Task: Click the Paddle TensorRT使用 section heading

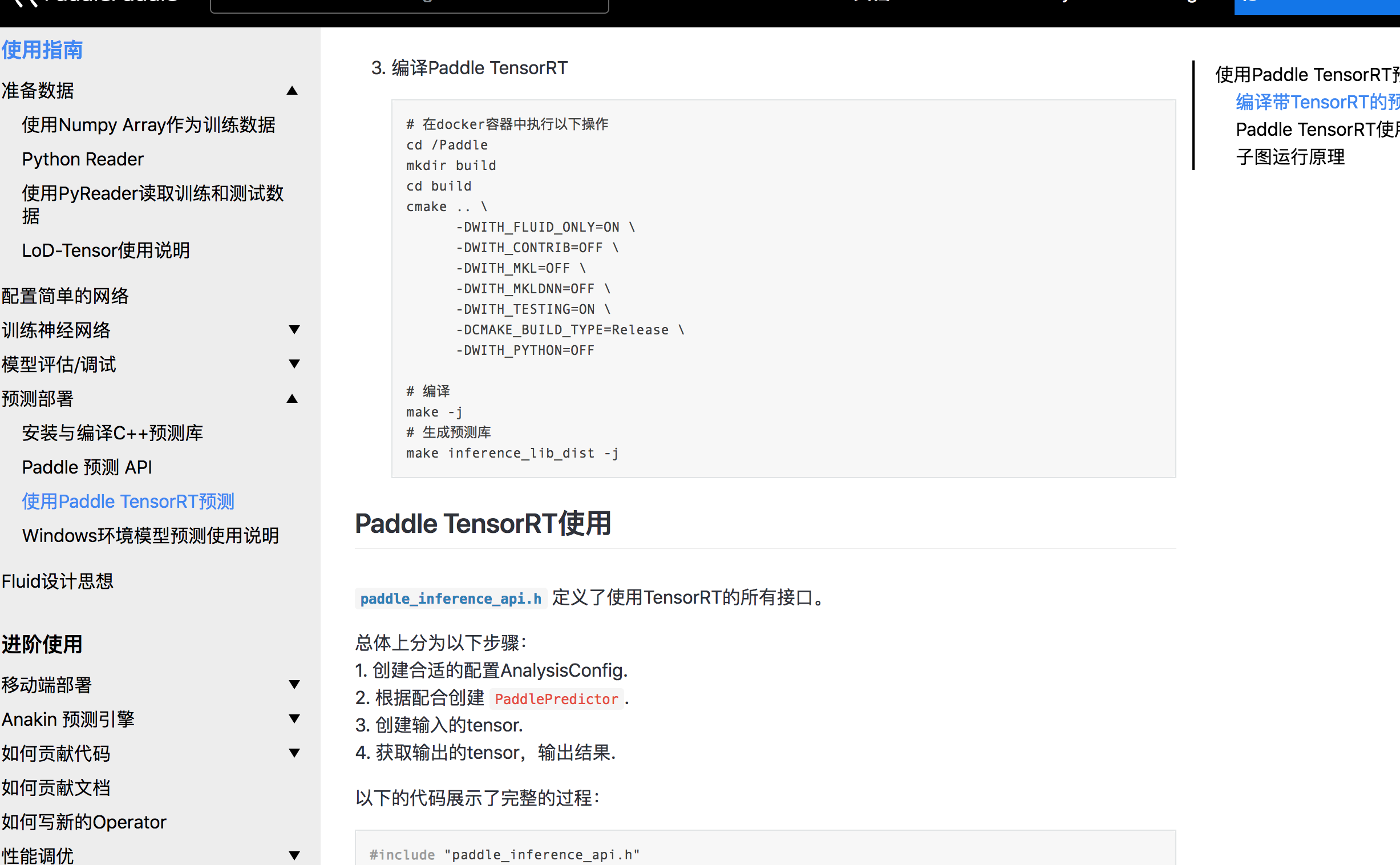Action: coord(483,523)
